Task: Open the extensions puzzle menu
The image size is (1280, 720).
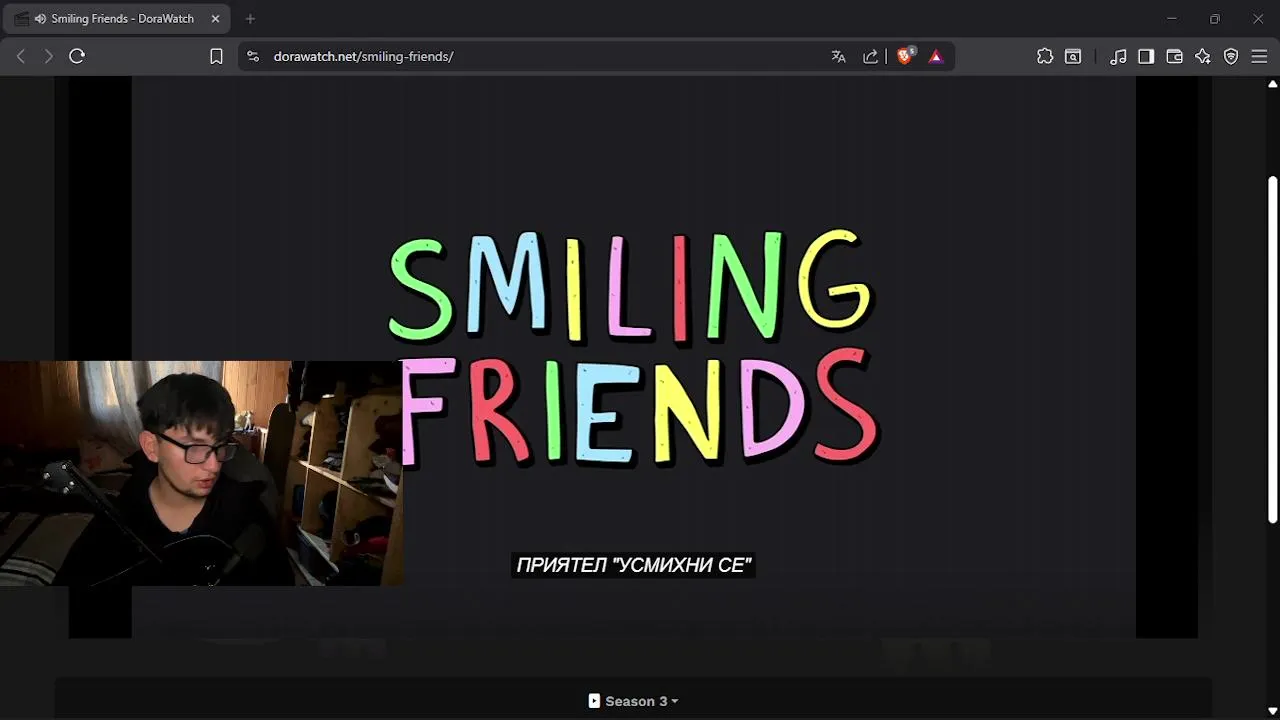Action: pyautogui.click(x=1045, y=57)
